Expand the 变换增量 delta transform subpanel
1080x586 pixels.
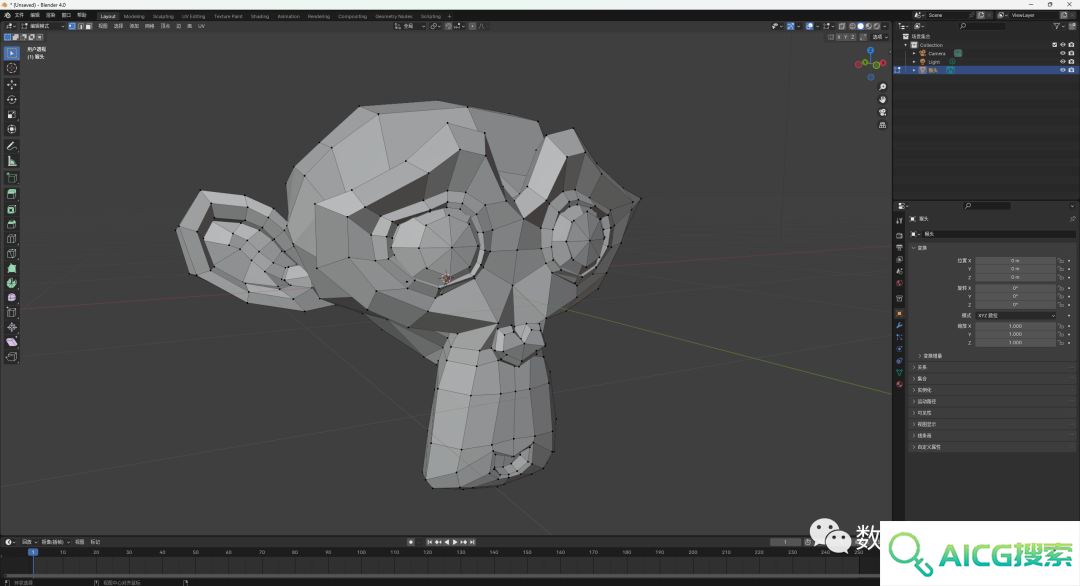tap(931, 356)
